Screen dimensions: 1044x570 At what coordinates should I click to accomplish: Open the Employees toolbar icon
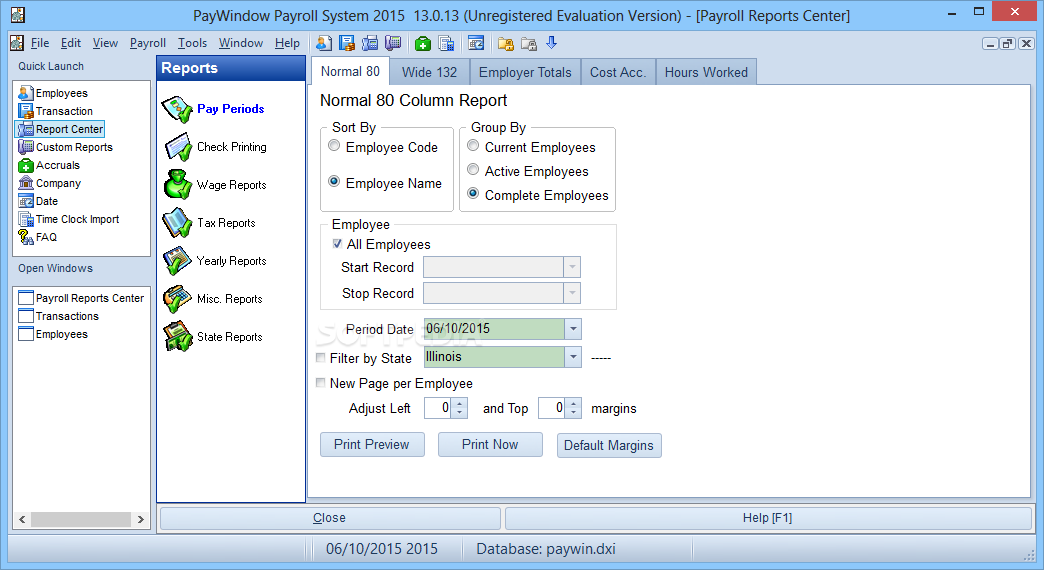coord(324,43)
